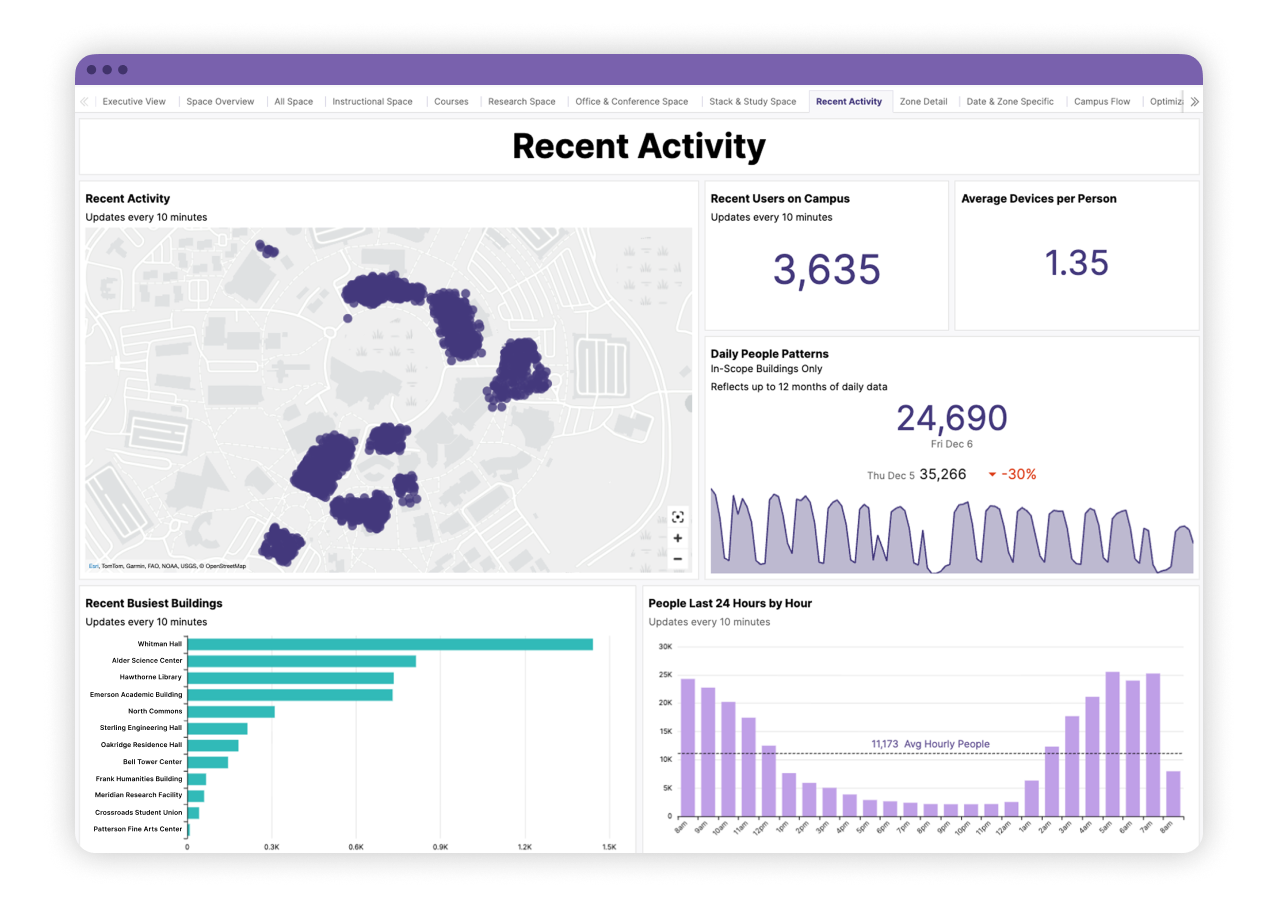
Task: Open the Campus Flow tab
Action: [x=1101, y=101]
